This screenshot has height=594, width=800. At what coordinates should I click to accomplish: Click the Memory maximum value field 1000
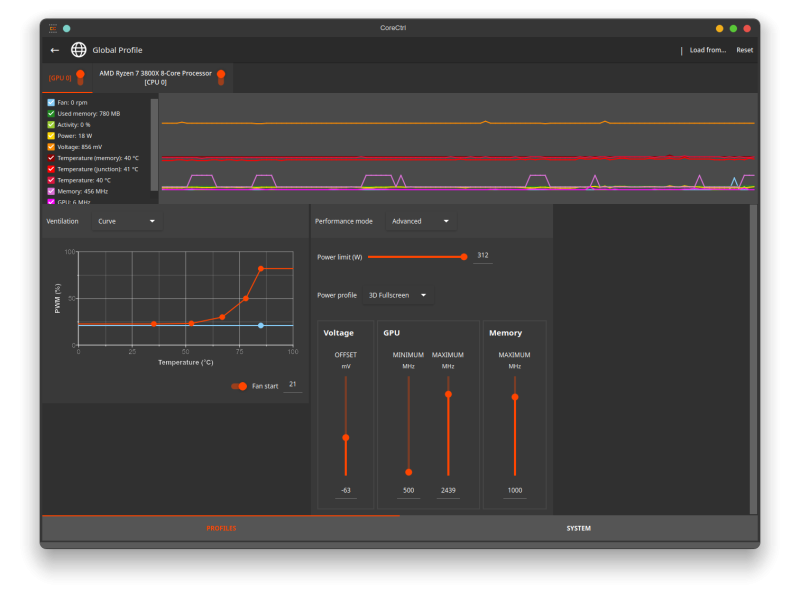tap(515, 491)
